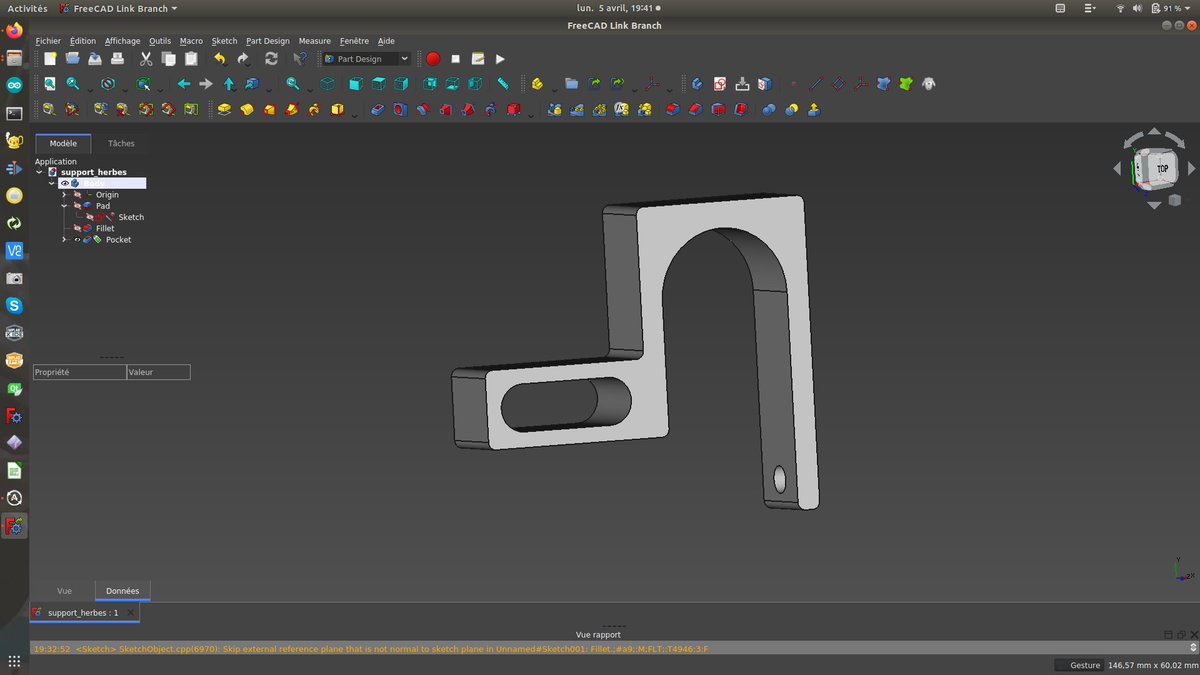
Task: Click the go up tree arrow icon
Action: click(x=229, y=84)
